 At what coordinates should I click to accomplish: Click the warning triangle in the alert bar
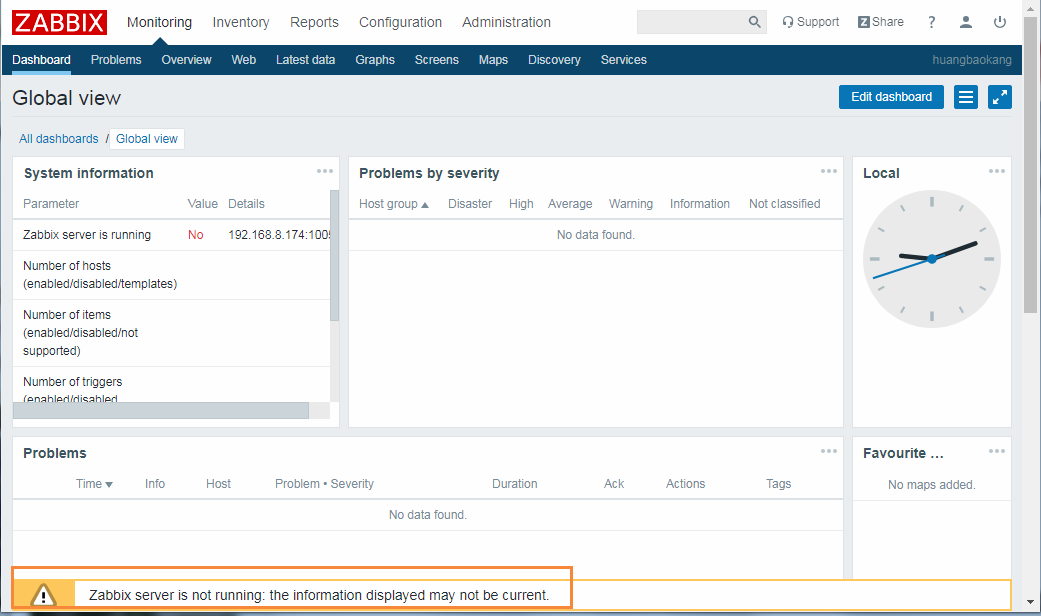42,593
